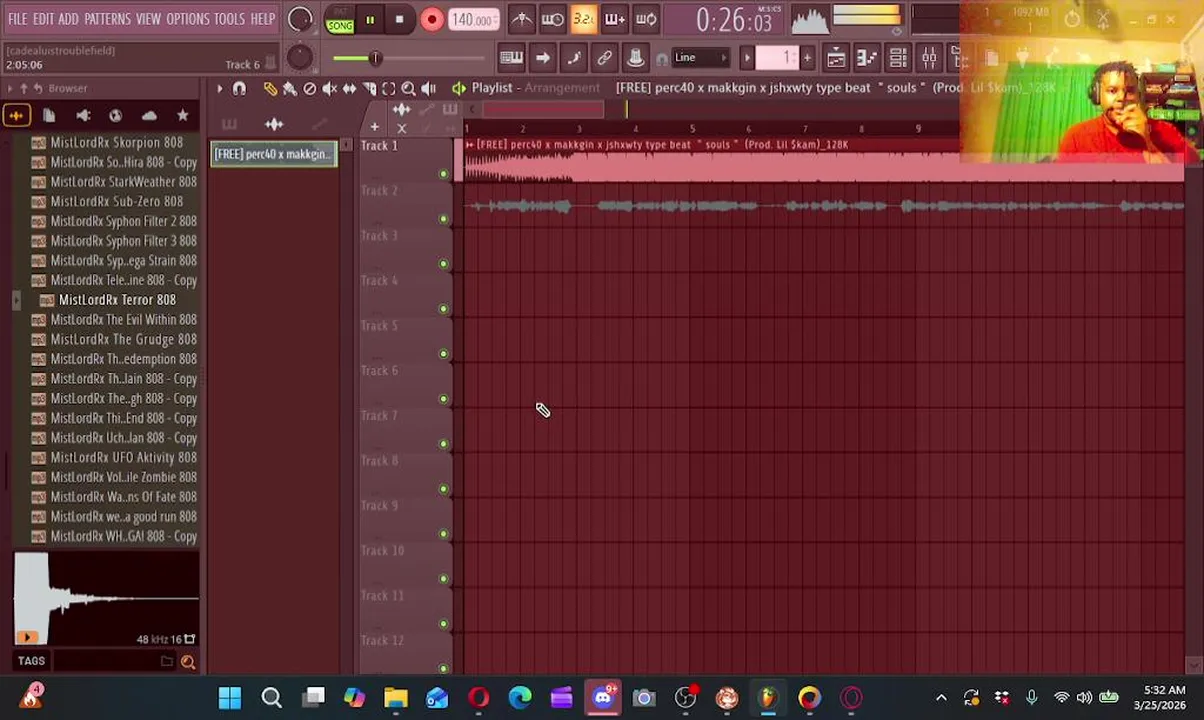
Task: Open the browser cloud library tab
Action: (149, 116)
